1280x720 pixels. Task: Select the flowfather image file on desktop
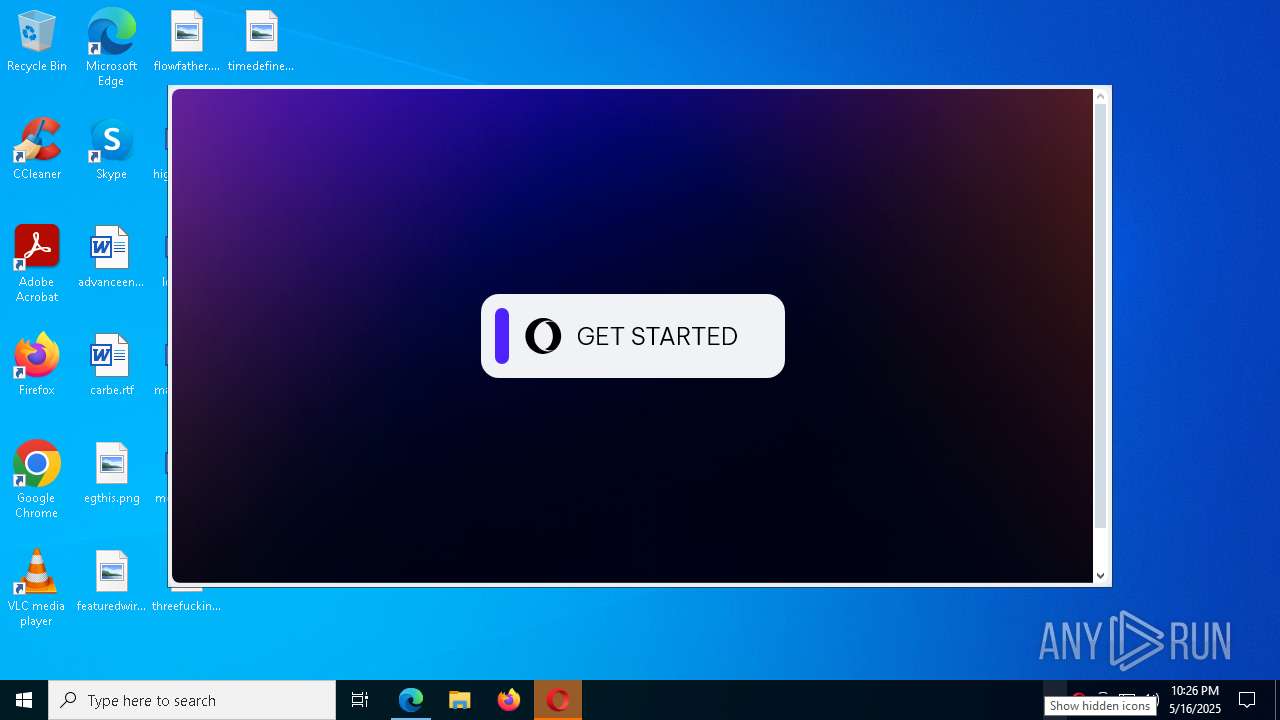tap(186, 42)
